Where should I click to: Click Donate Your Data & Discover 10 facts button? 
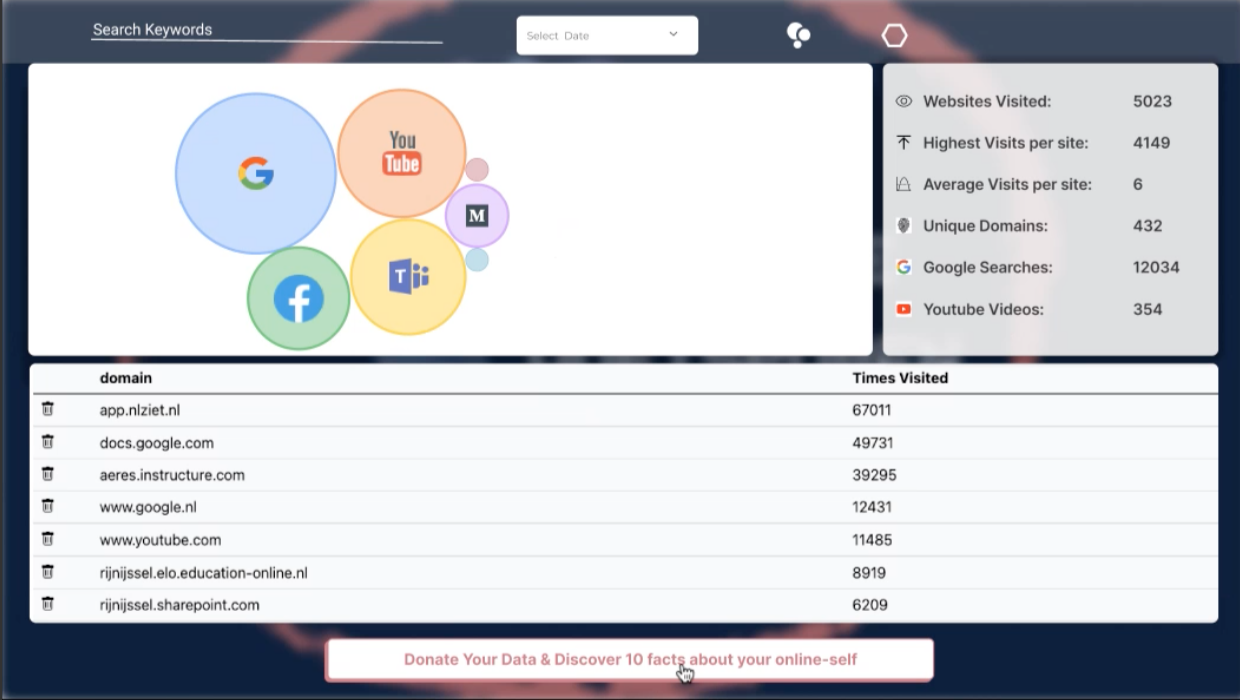point(630,660)
